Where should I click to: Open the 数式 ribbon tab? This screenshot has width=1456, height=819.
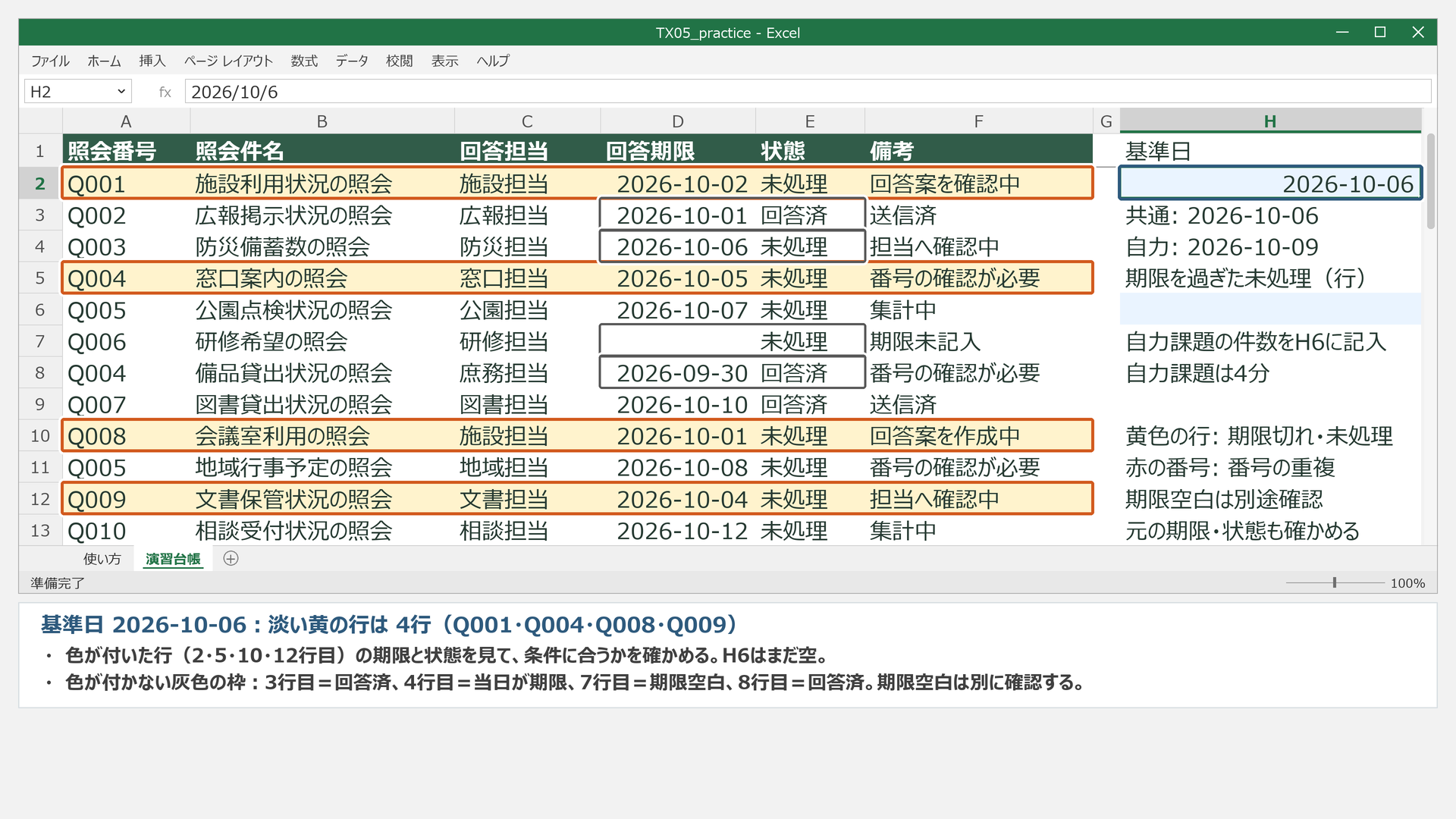pos(304,61)
